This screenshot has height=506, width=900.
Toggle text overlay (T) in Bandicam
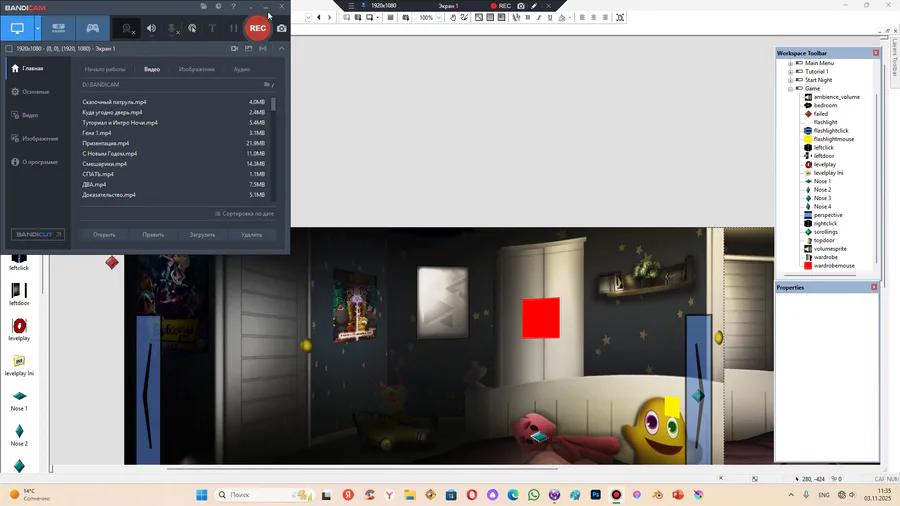coord(212,28)
